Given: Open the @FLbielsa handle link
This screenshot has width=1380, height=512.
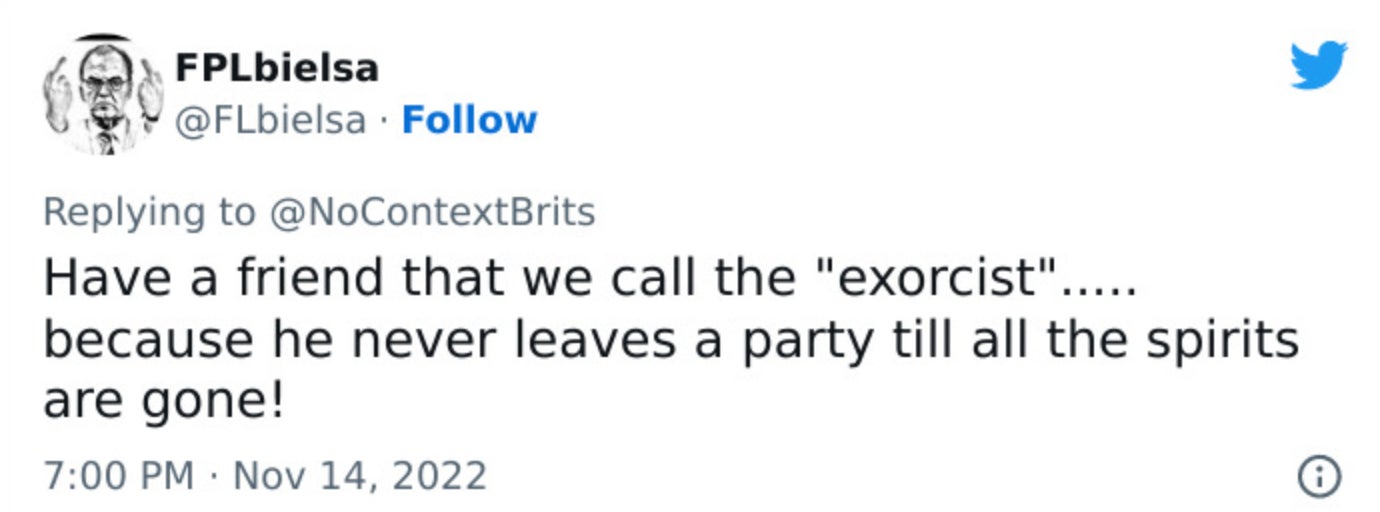Looking at the screenshot, I should click(270, 121).
